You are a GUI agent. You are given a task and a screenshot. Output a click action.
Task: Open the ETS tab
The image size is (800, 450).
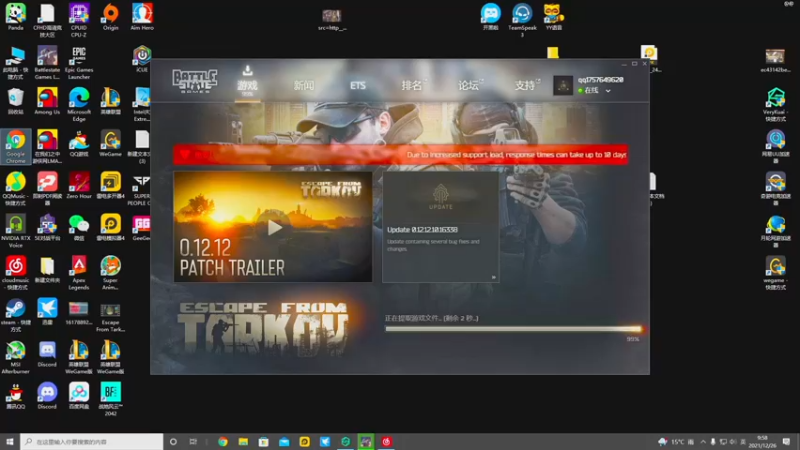[358, 85]
